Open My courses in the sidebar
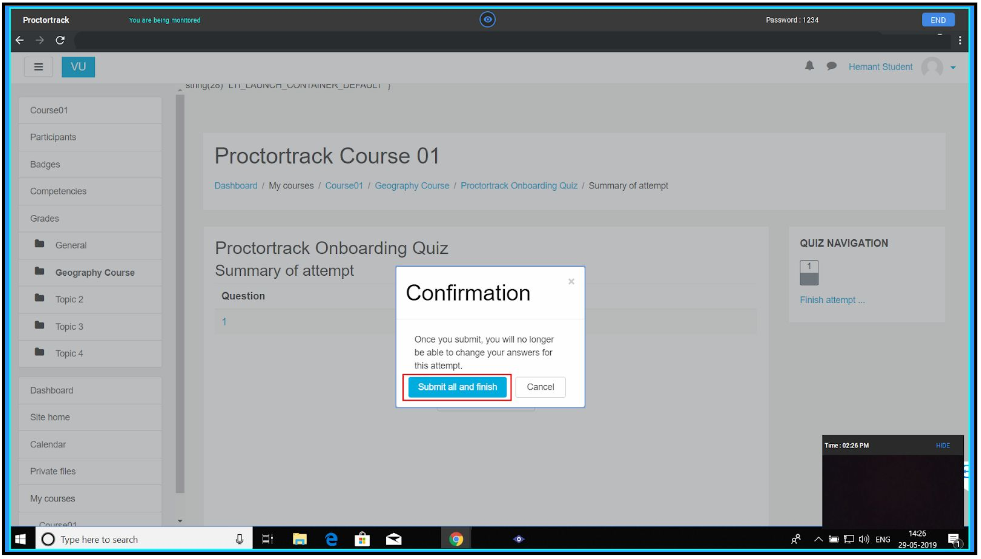Viewport: 981px width, 559px height. 90,498
